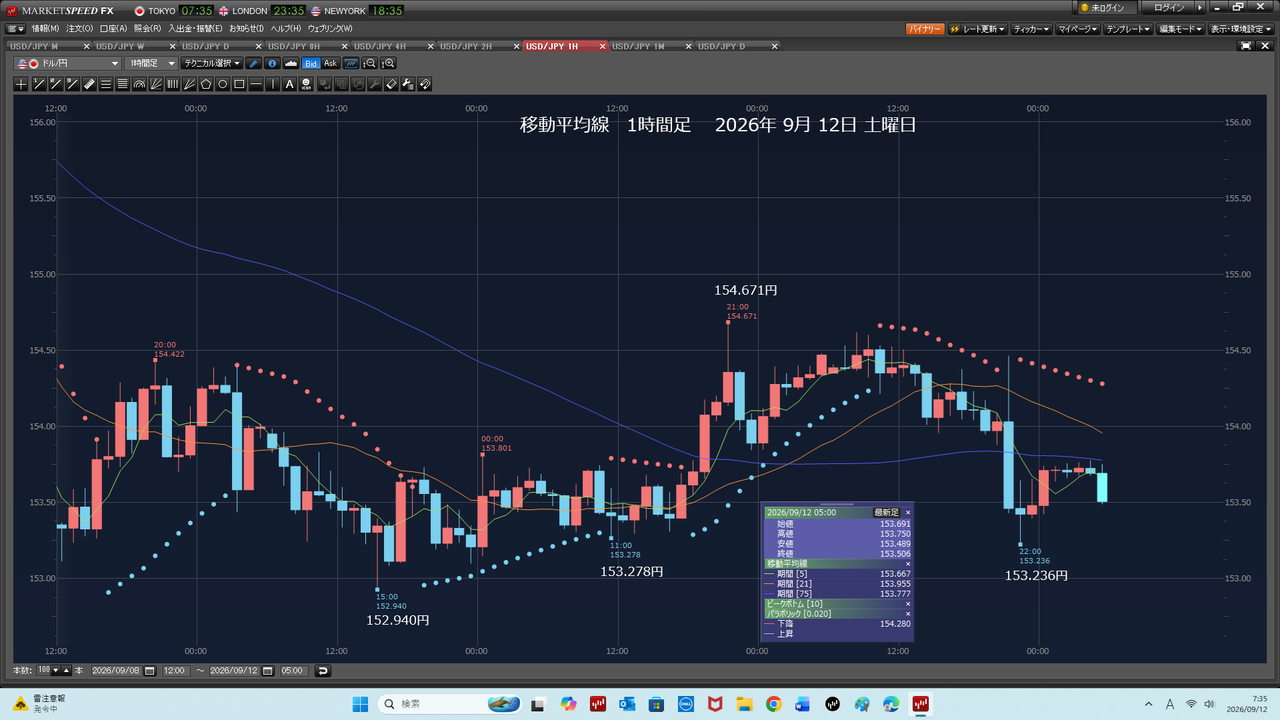
Task: Open calendar picker for start date
Action: click(x=149, y=670)
